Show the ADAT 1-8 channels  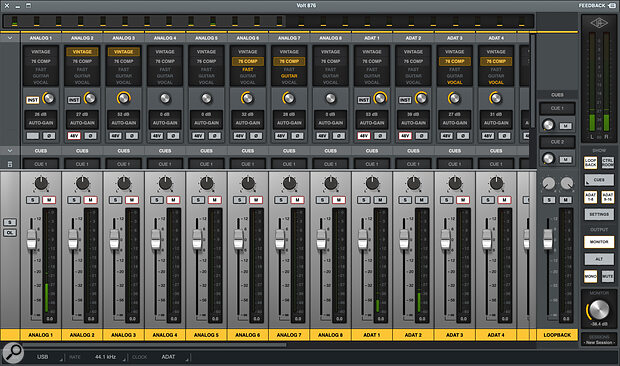590,197
